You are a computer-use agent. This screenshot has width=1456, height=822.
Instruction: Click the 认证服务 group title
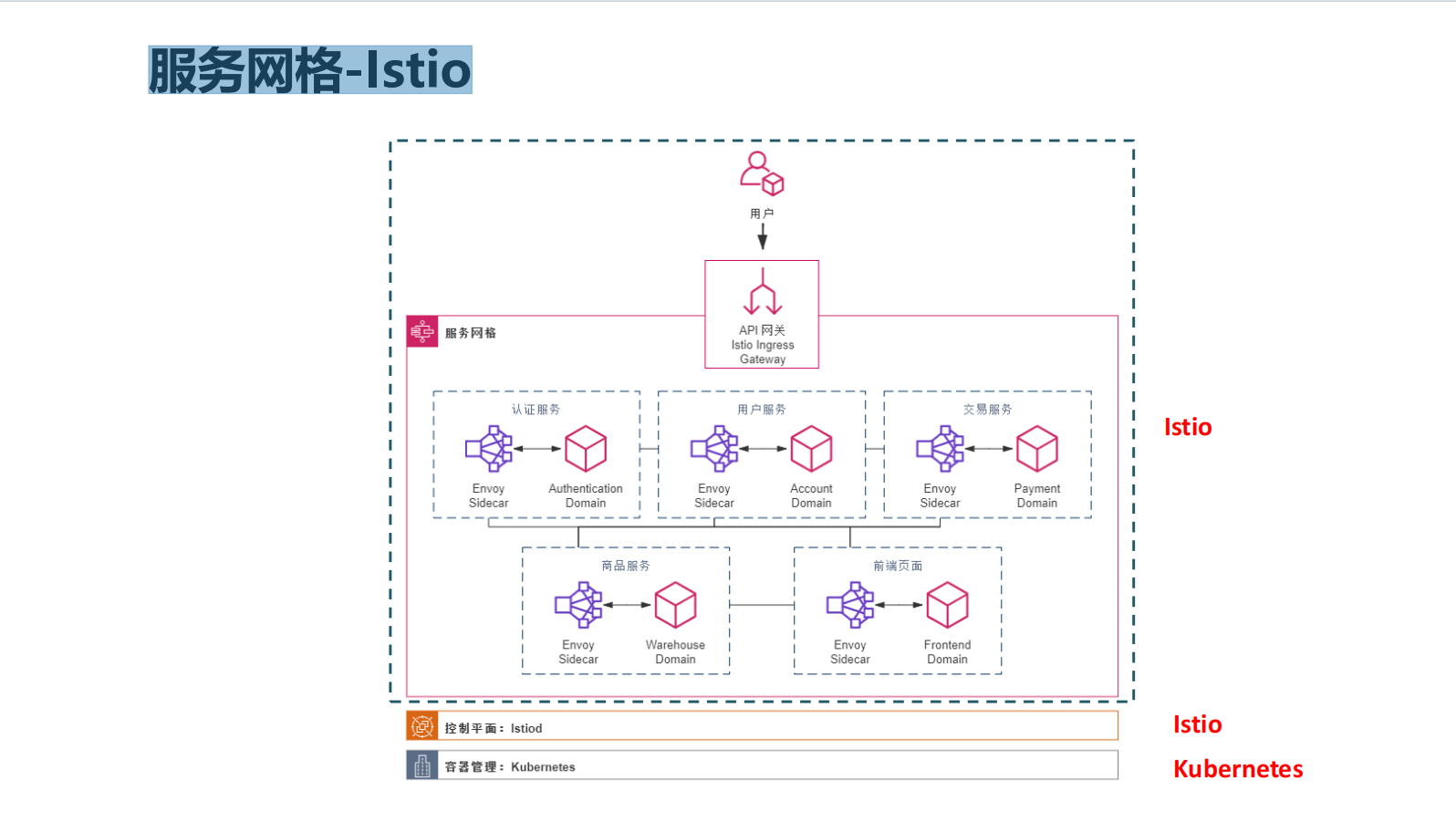[x=536, y=410]
